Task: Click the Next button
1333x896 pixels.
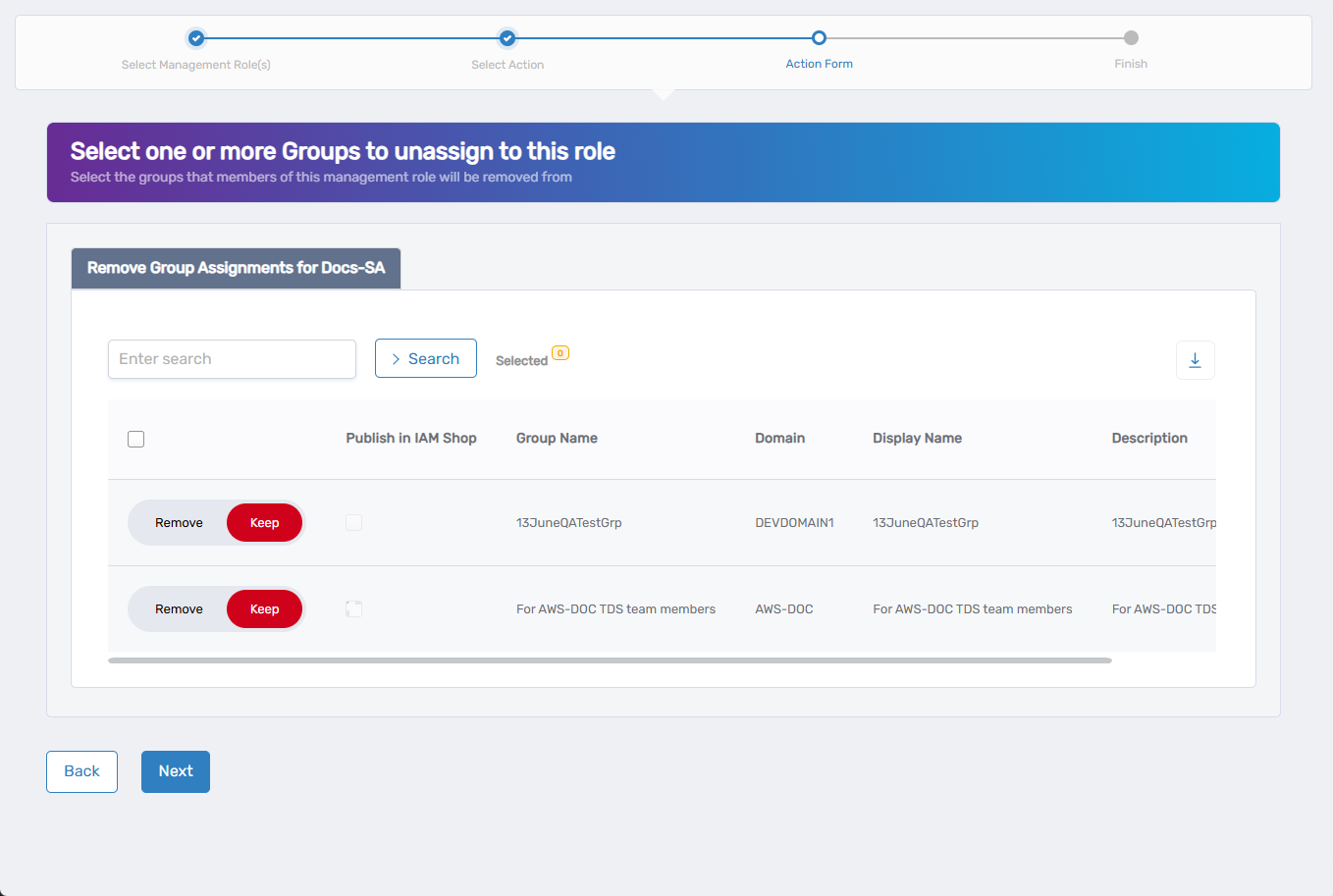Action: [x=176, y=771]
